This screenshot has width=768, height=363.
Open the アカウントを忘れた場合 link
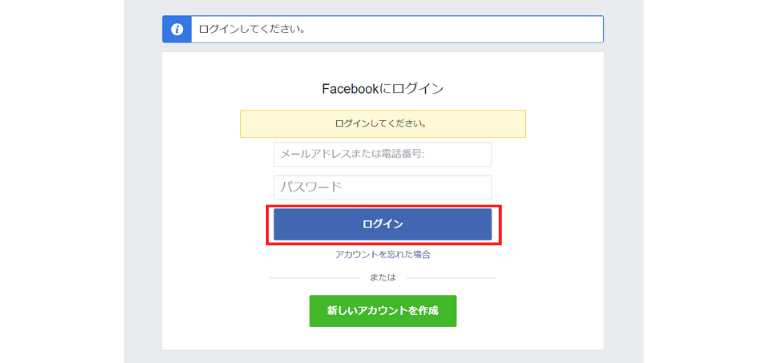[x=383, y=254]
